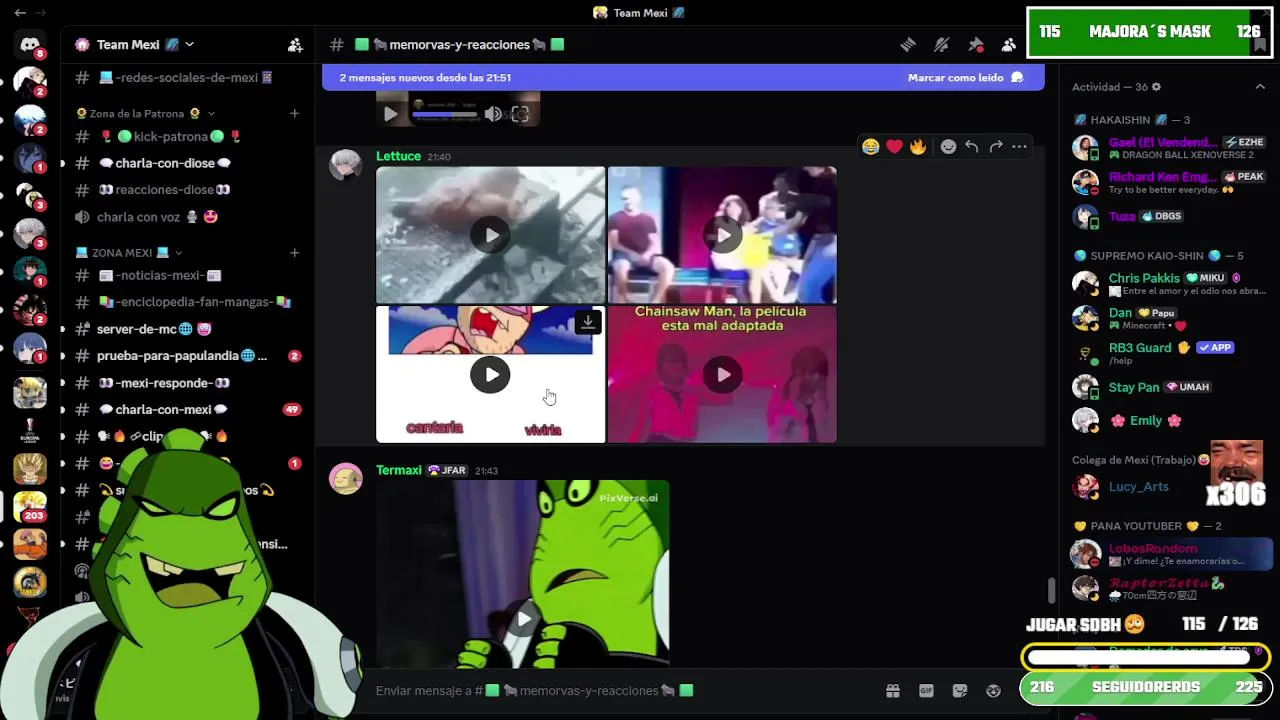
Task: Click Lettuce's avatar
Action: tap(346, 165)
